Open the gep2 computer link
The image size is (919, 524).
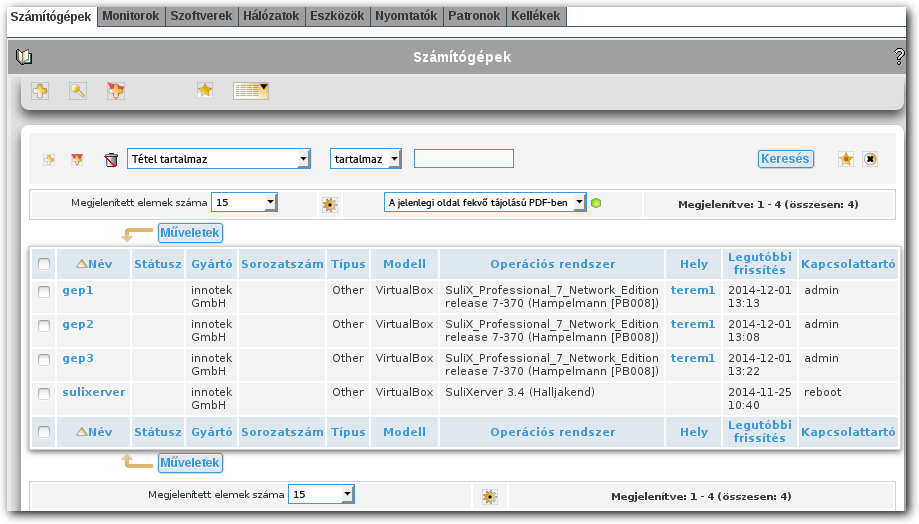78,324
